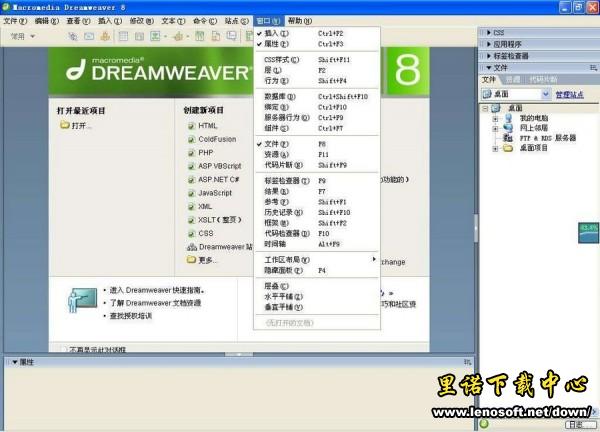Toggle the 层 panel with F2 entry
The height and width of the screenshot is (432, 600).
point(318,70)
